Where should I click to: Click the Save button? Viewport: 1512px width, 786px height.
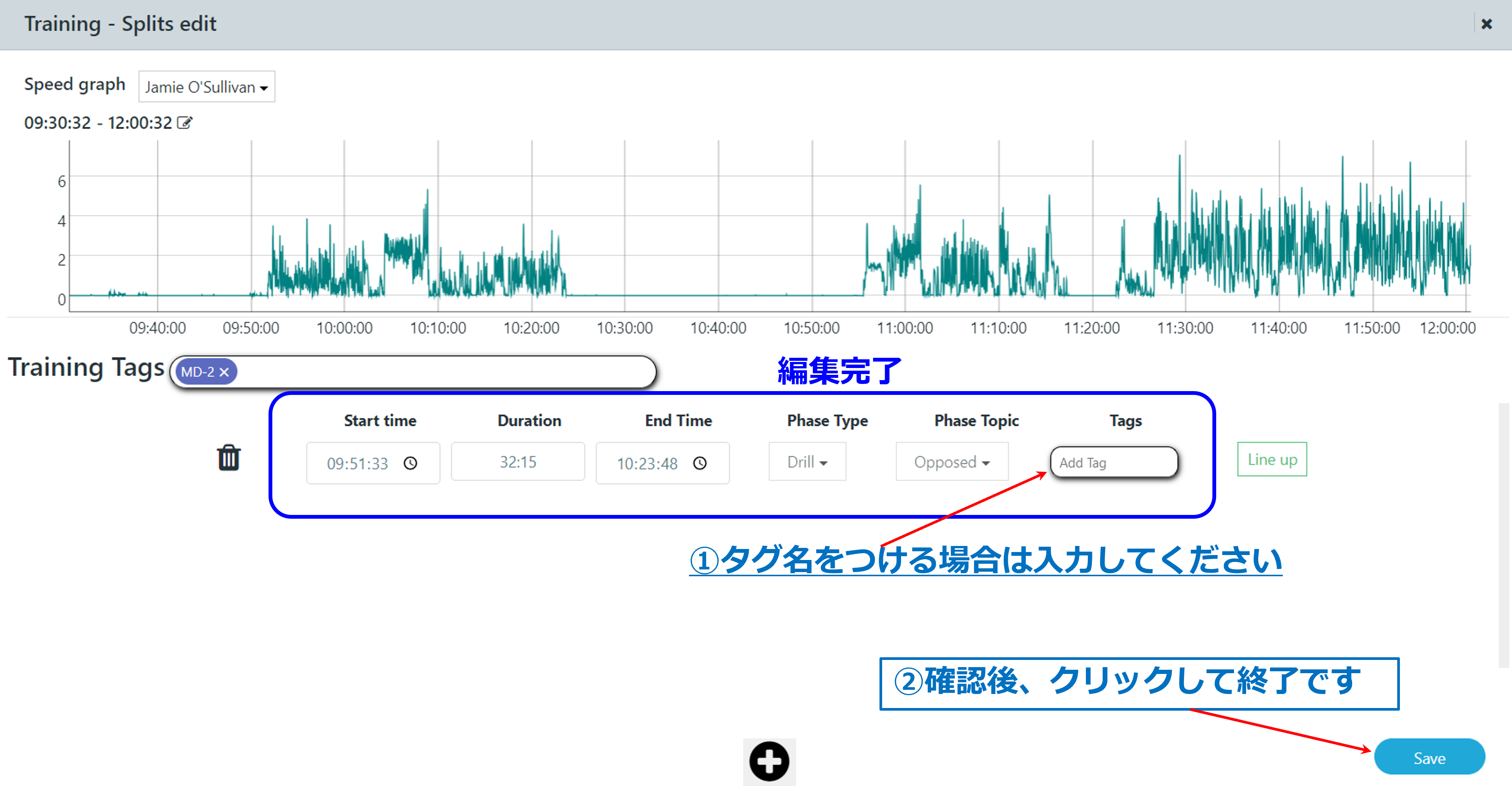pyautogui.click(x=1429, y=757)
